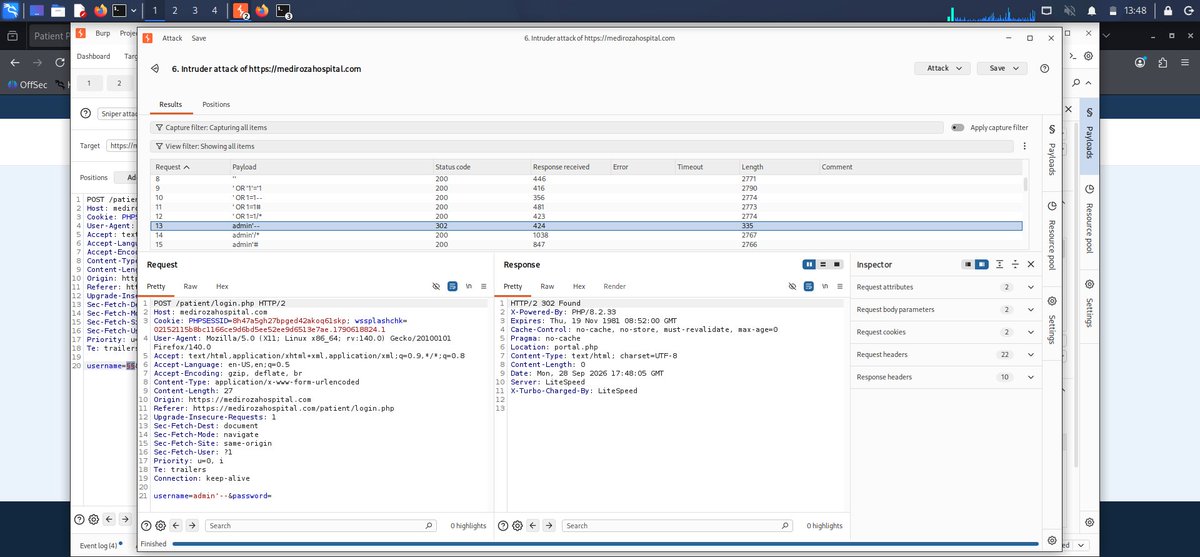Open the Payloads side panel tab

click(1051, 152)
